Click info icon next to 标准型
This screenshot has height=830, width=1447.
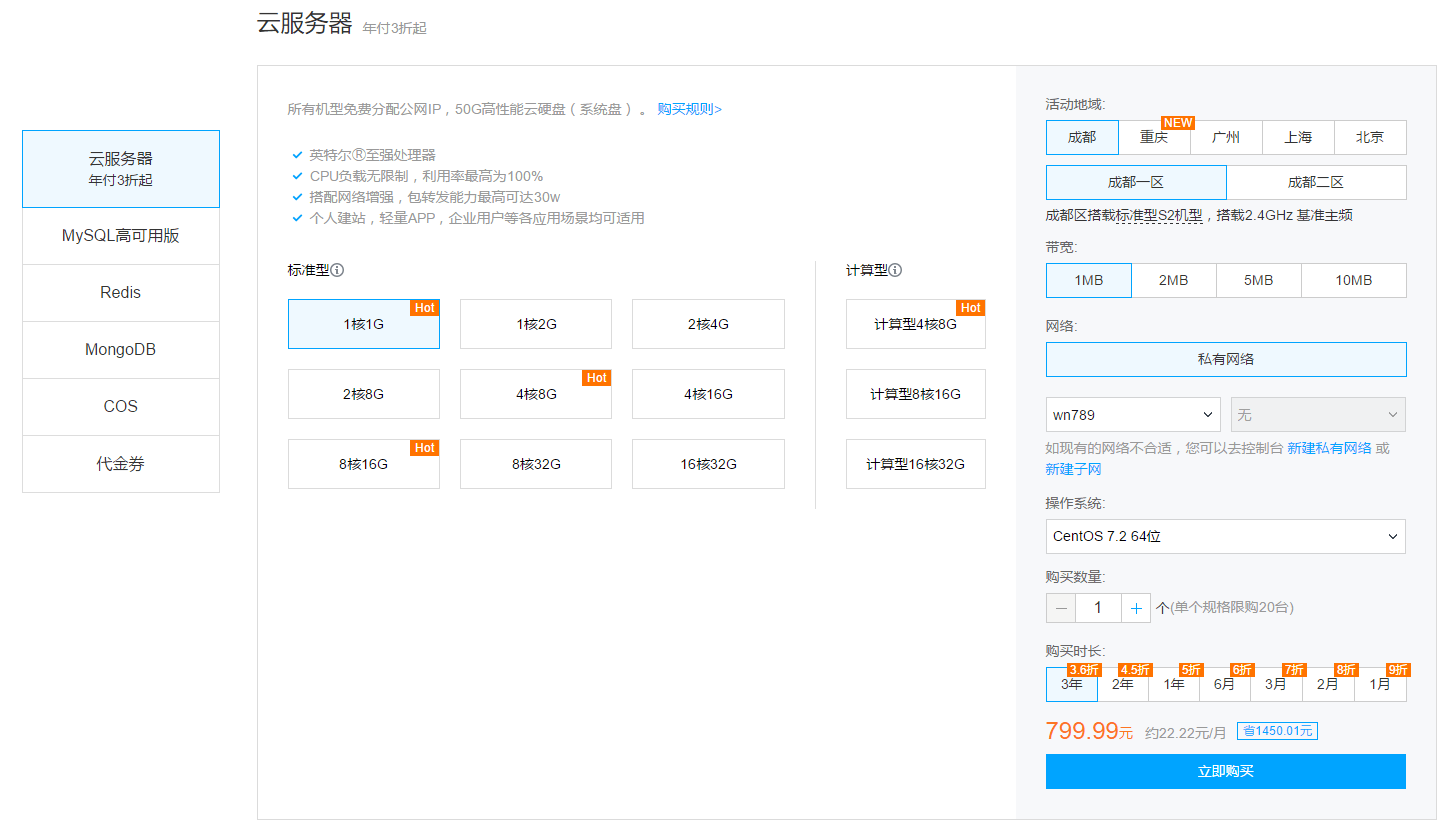click(x=338, y=270)
